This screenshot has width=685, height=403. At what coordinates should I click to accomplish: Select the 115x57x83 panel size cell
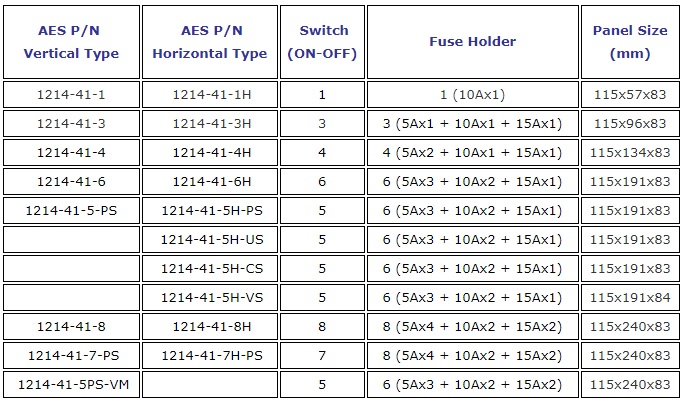pyautogui.click(x=630, y=94)
